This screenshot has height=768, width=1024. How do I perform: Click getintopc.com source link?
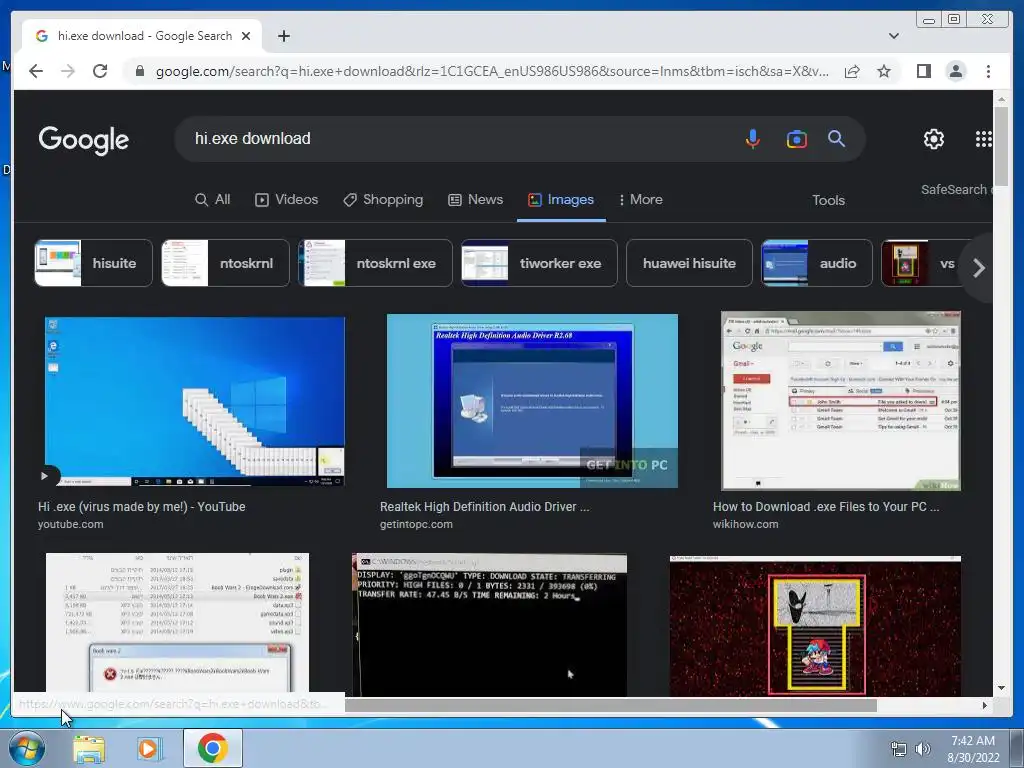pyautogui.click(x=416, y=524)
